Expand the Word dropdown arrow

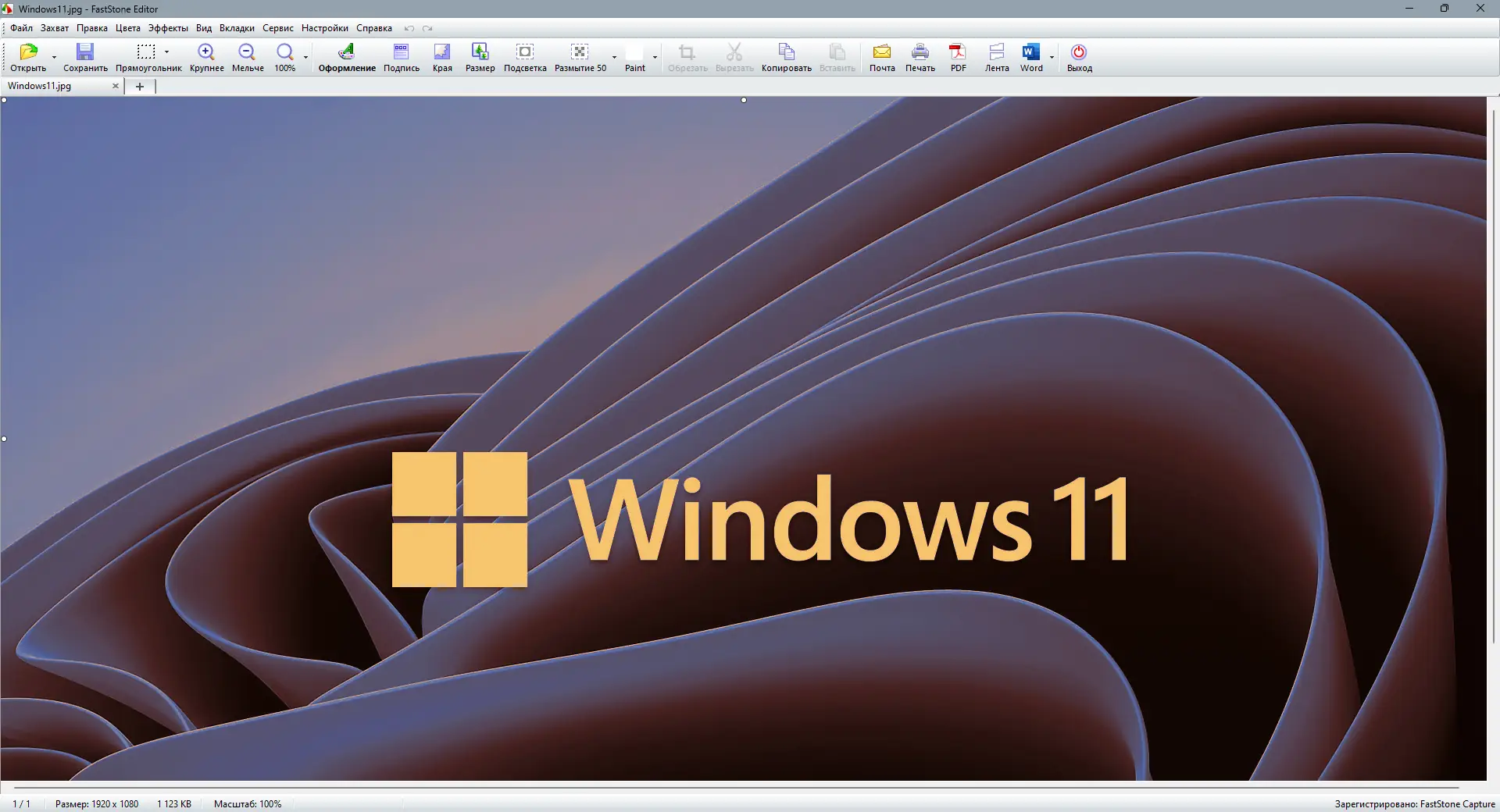coord(1052,57)
